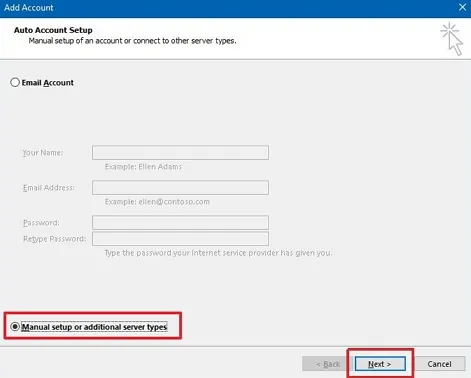Click the Retype Password input field

coord(180,239)
